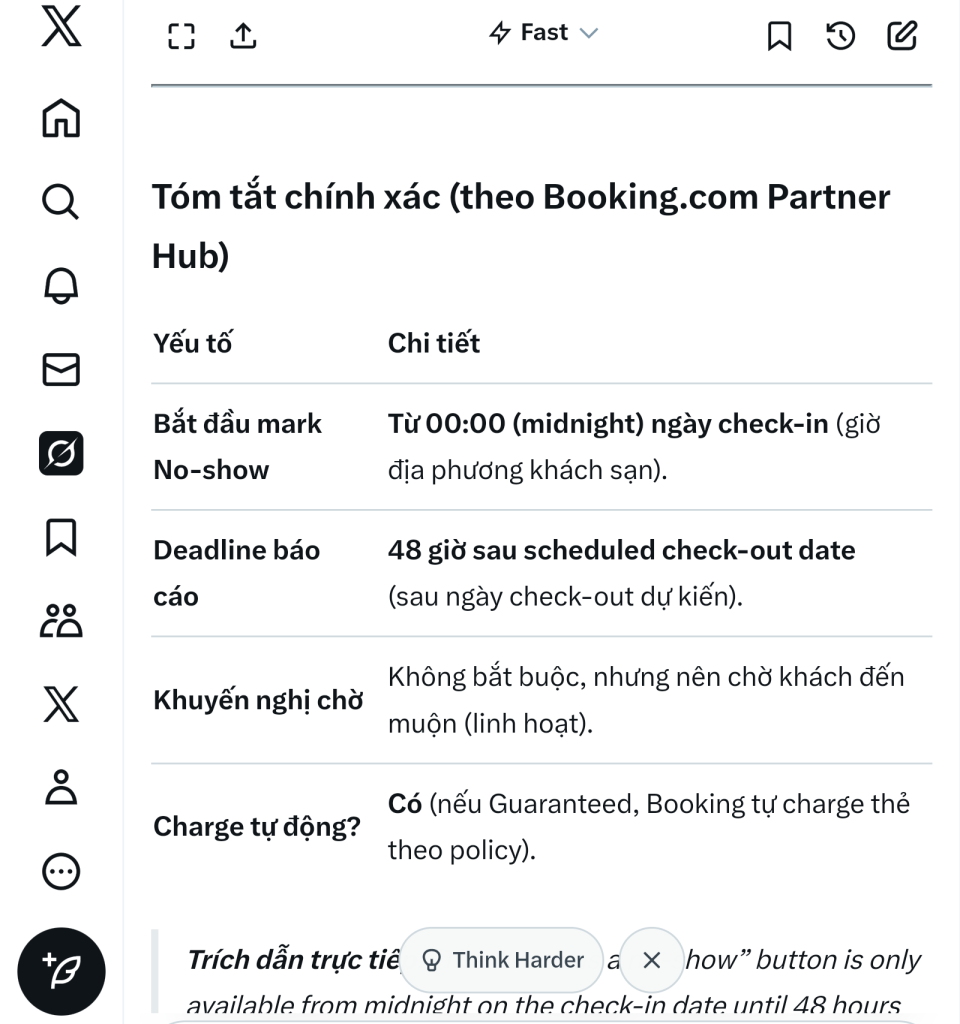This screenshot has width=960, height=1024.
Task: Open More options circle icon
Action: 61,872
